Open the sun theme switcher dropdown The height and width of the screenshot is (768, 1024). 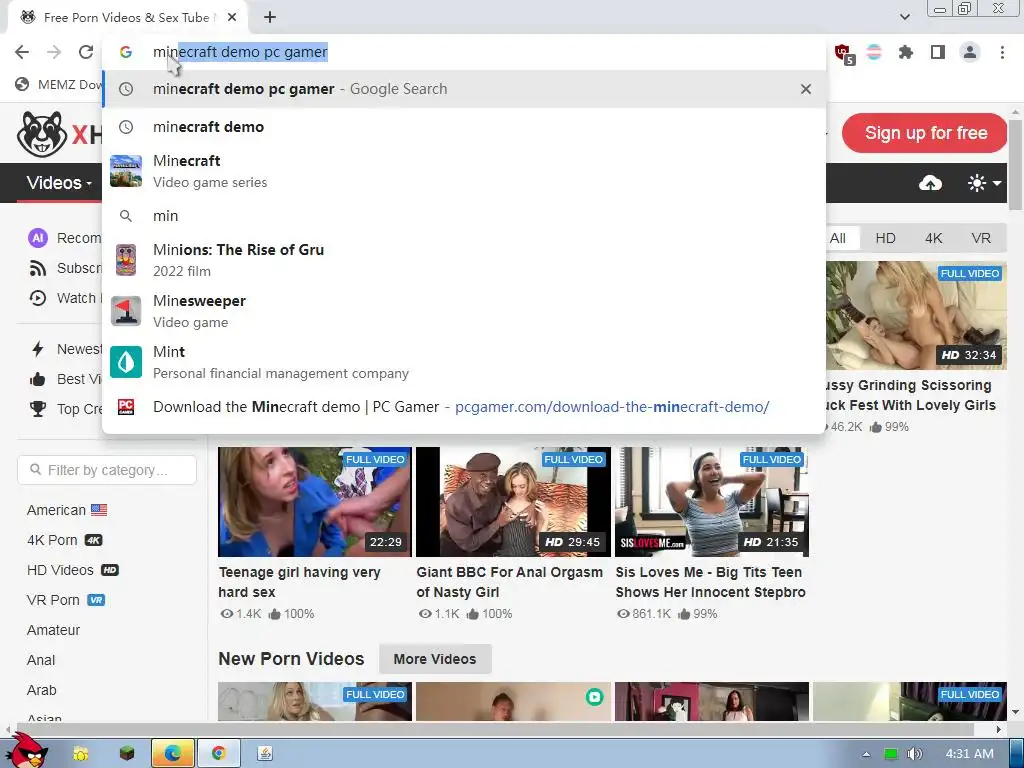point(984,184)
